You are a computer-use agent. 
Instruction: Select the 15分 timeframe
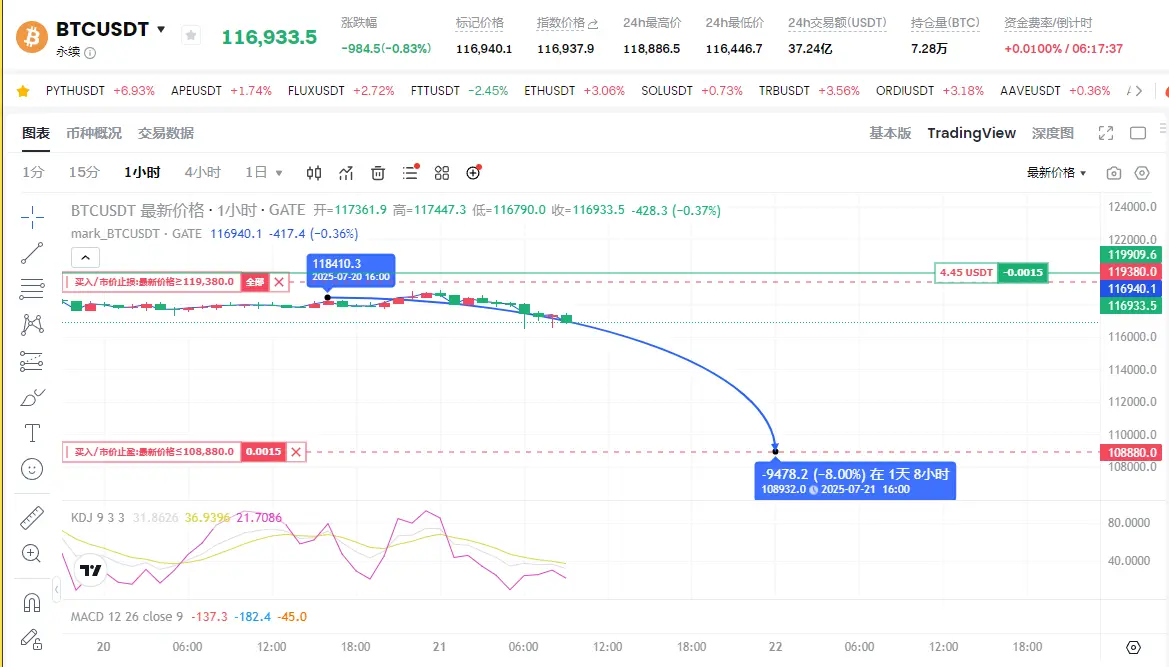click(84, 173)
